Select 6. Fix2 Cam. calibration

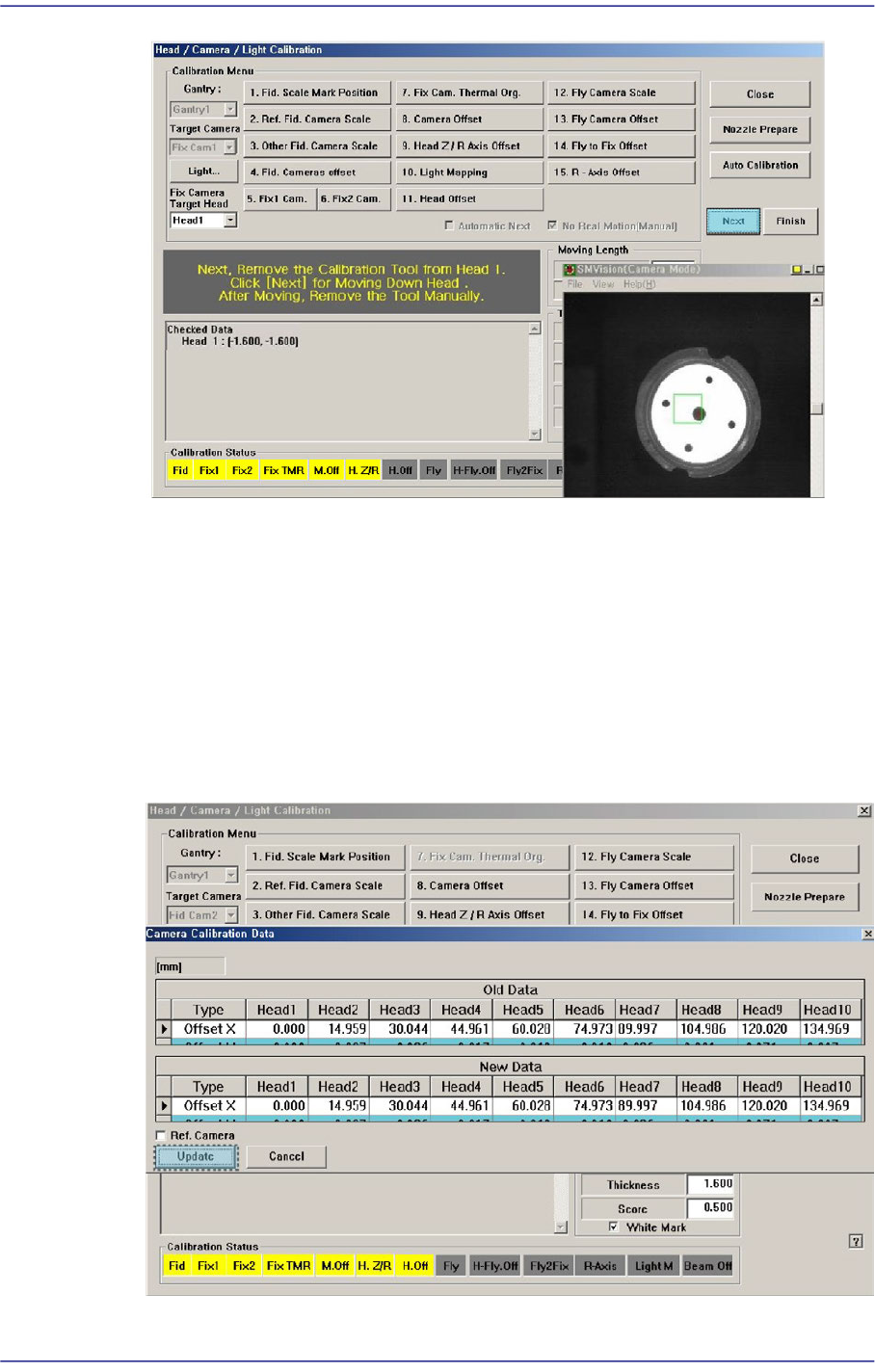(x=354, y=198)
